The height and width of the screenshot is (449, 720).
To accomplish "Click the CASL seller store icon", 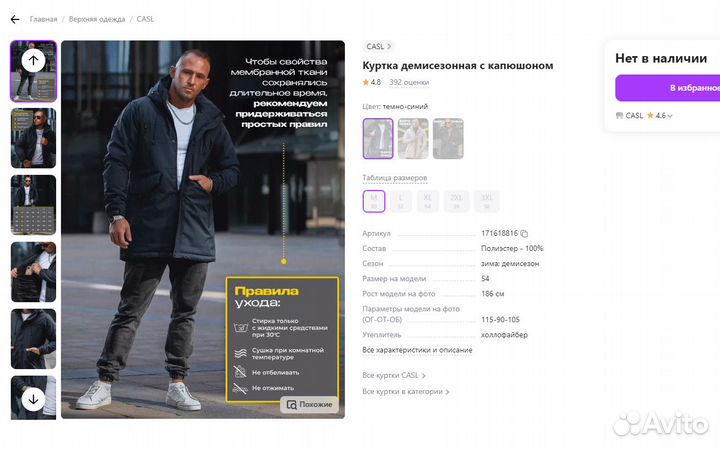I will (619, 116).
